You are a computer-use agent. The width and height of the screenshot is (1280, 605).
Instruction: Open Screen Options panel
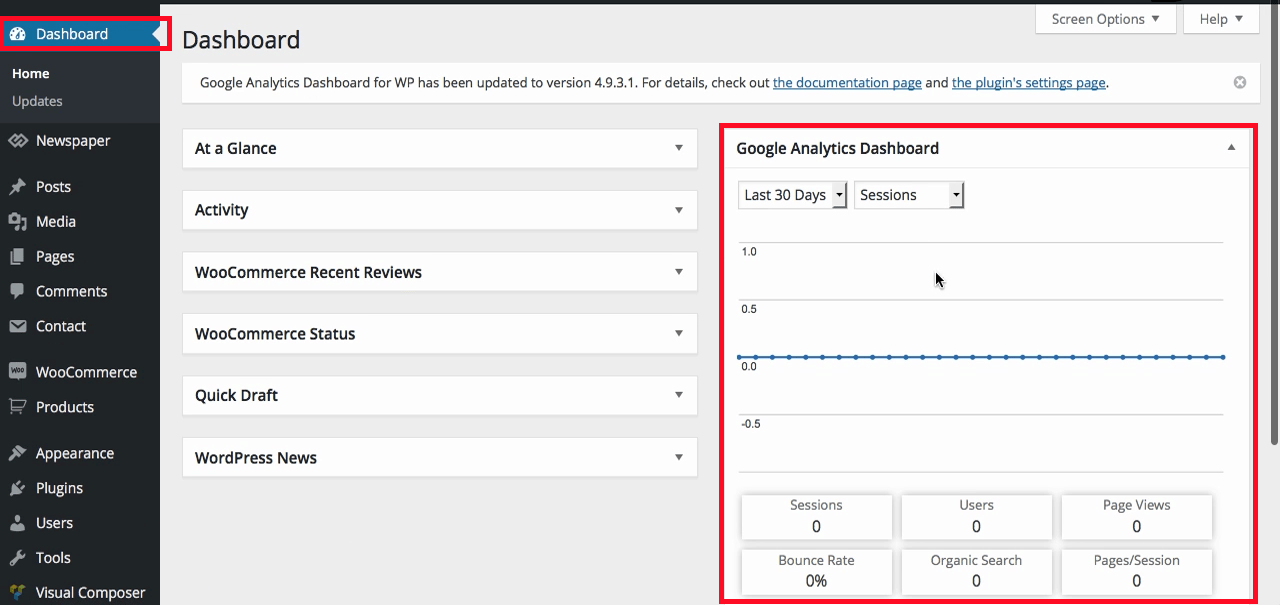(x=1105, y=19)
